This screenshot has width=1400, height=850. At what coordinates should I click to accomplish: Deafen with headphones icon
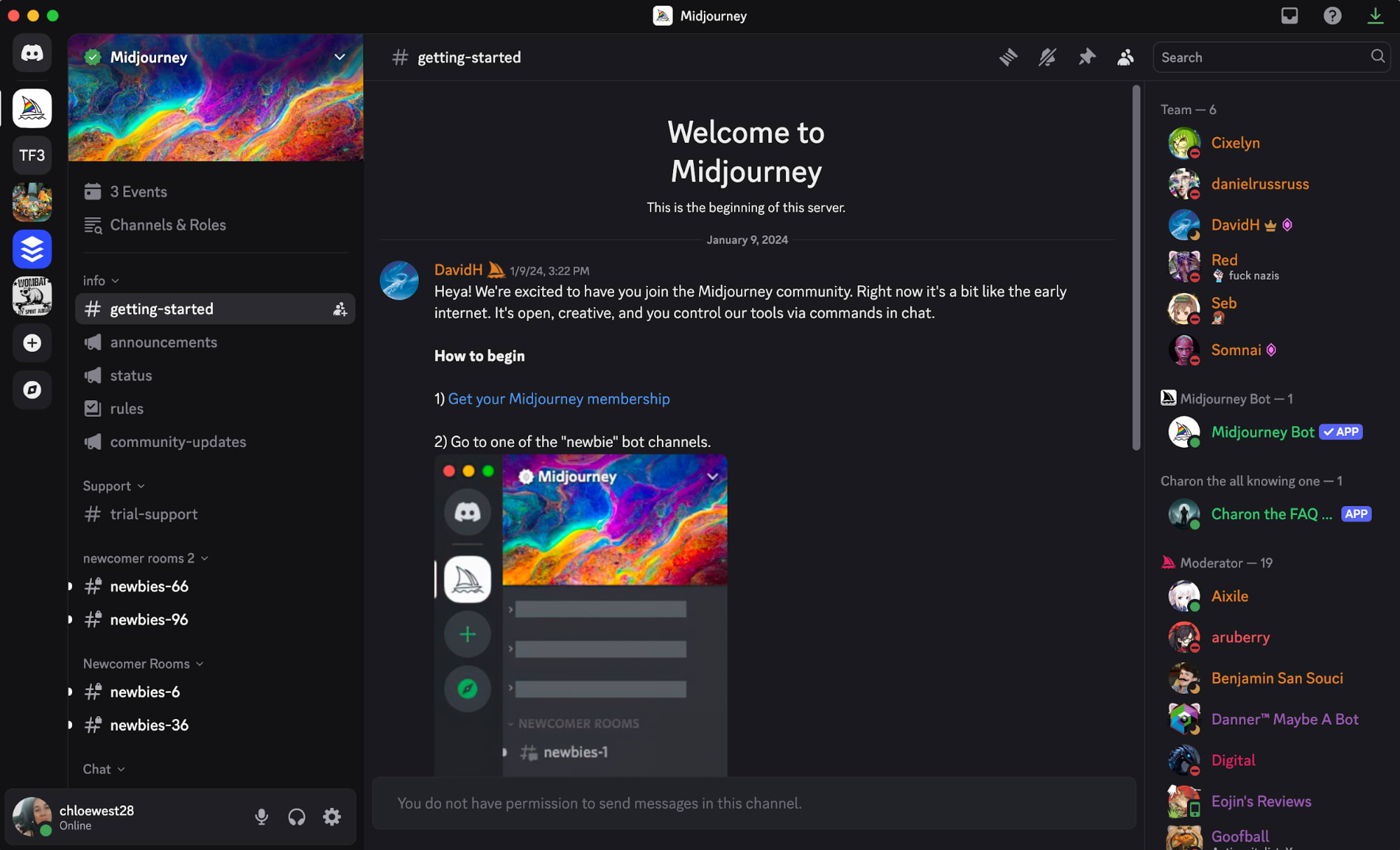pos(296,816)
